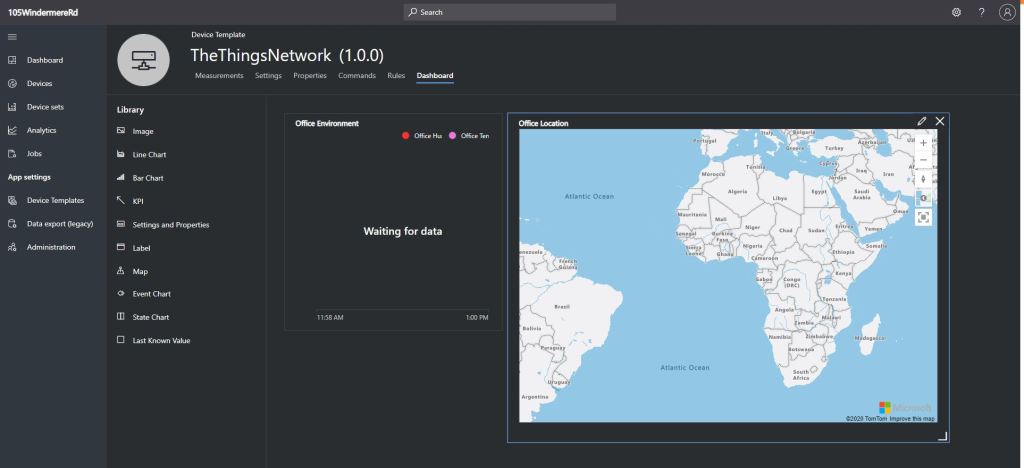1024x468 pixels.
Task: Reset map rotation with compass control
Action: click(x=923, y=179)
